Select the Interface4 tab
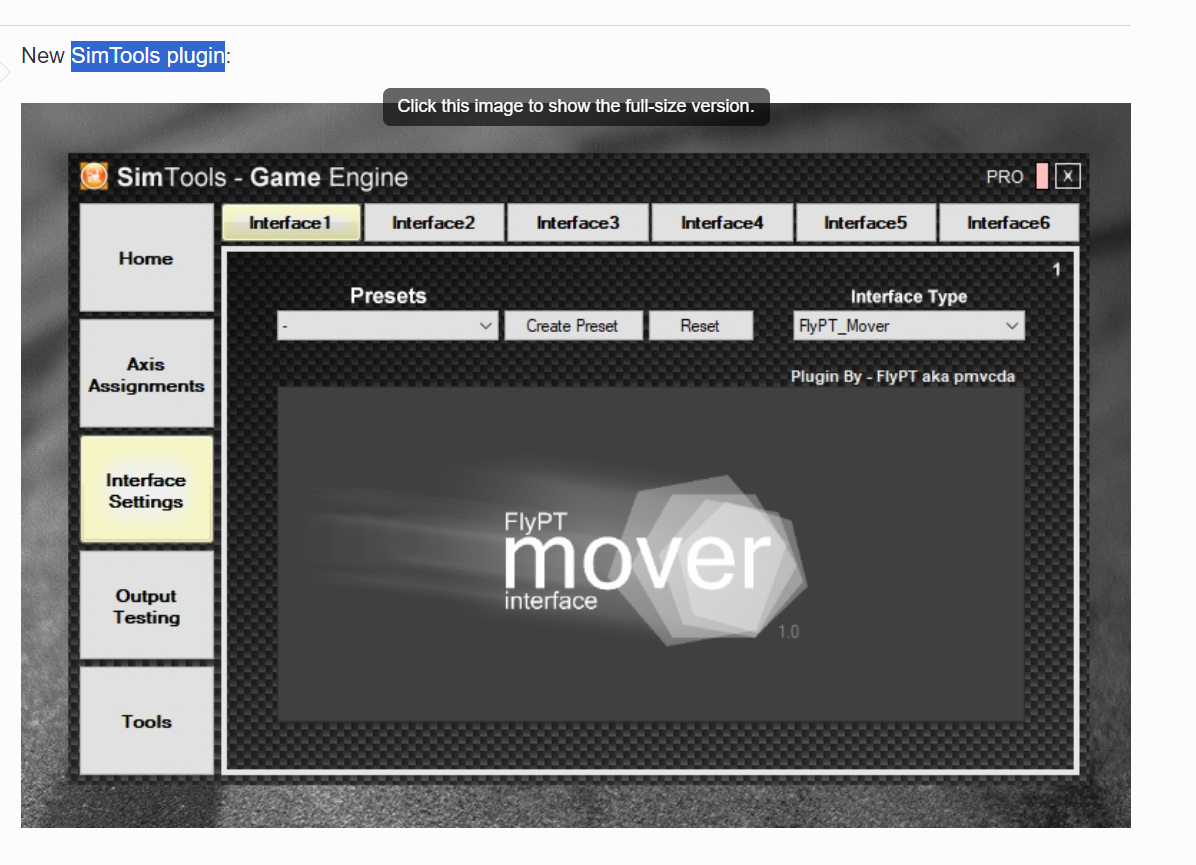 click(722, 223)
